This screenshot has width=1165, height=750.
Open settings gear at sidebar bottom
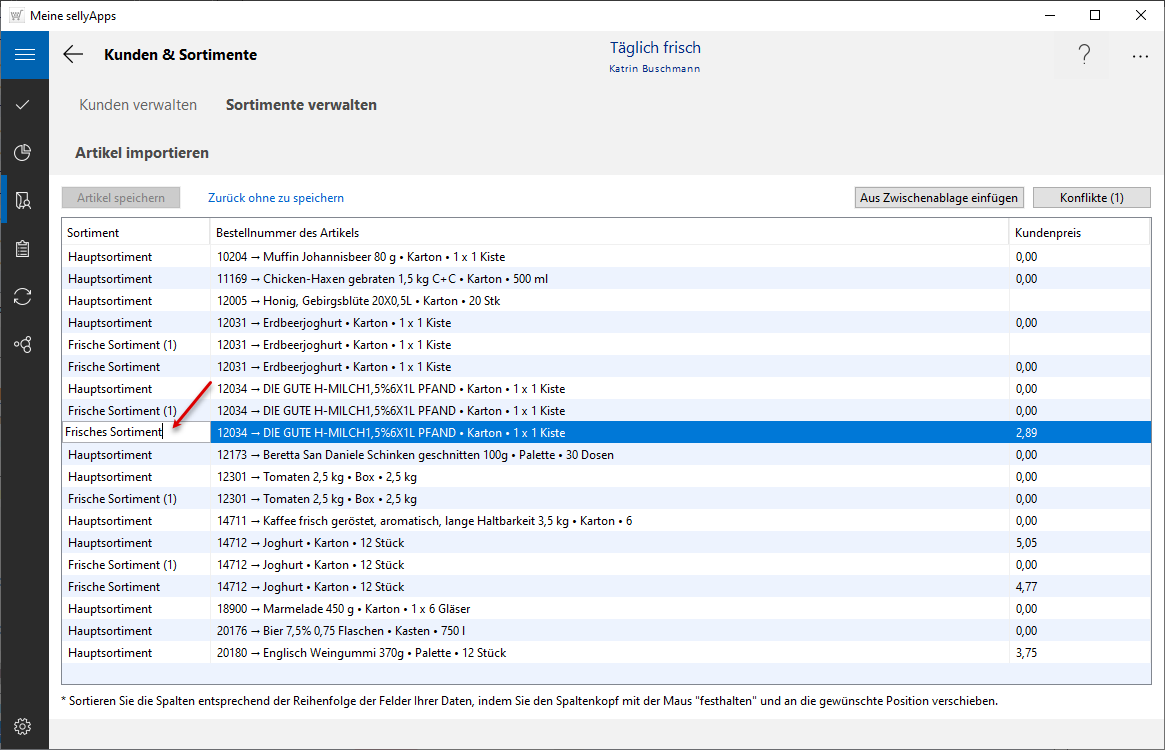point(24,726)
